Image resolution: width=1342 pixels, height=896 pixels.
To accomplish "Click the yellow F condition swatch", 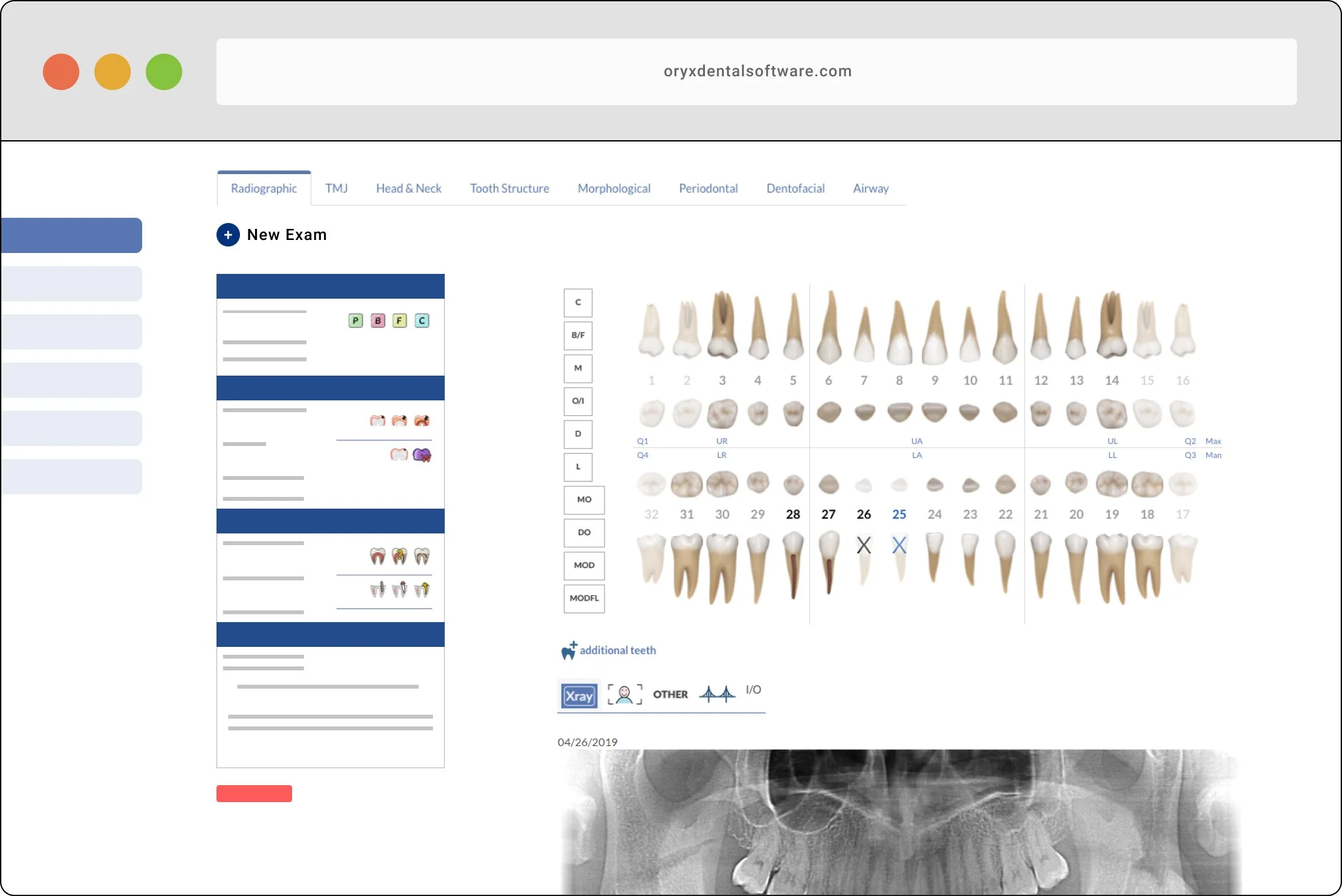I will 400,320.
